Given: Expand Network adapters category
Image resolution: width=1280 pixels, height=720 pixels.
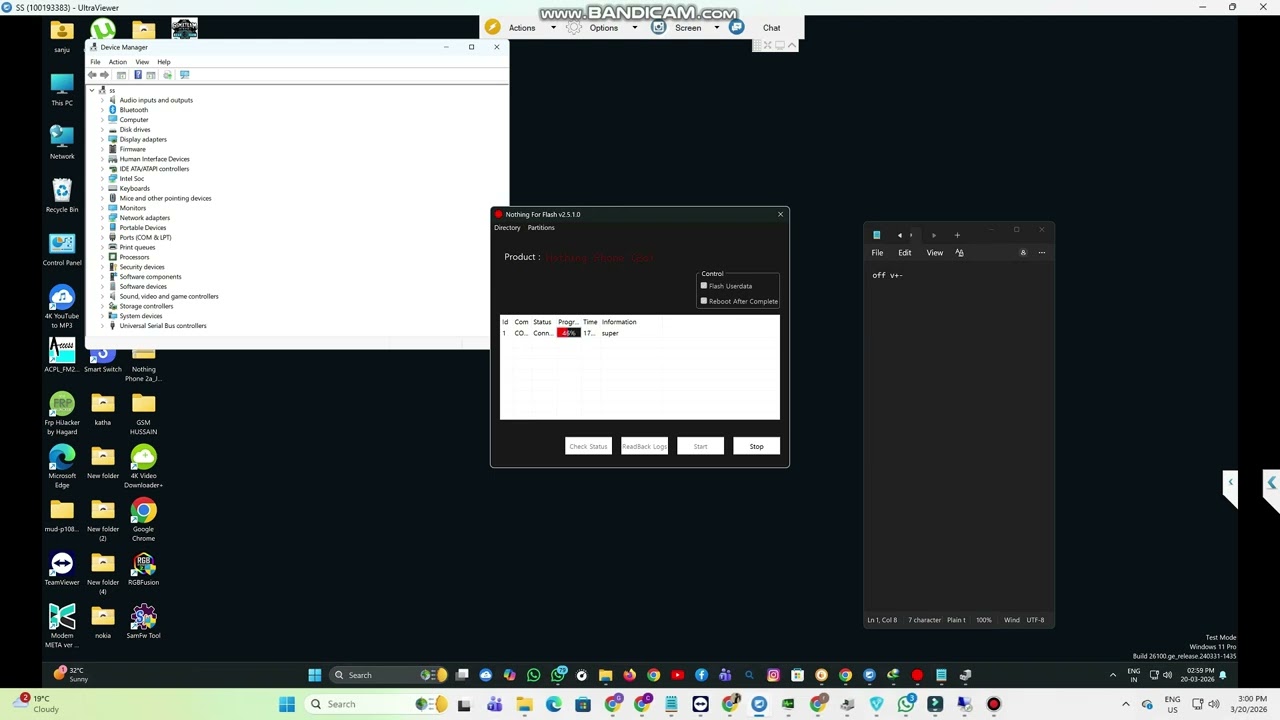Looking at the screenshot, I should point(102,217).
